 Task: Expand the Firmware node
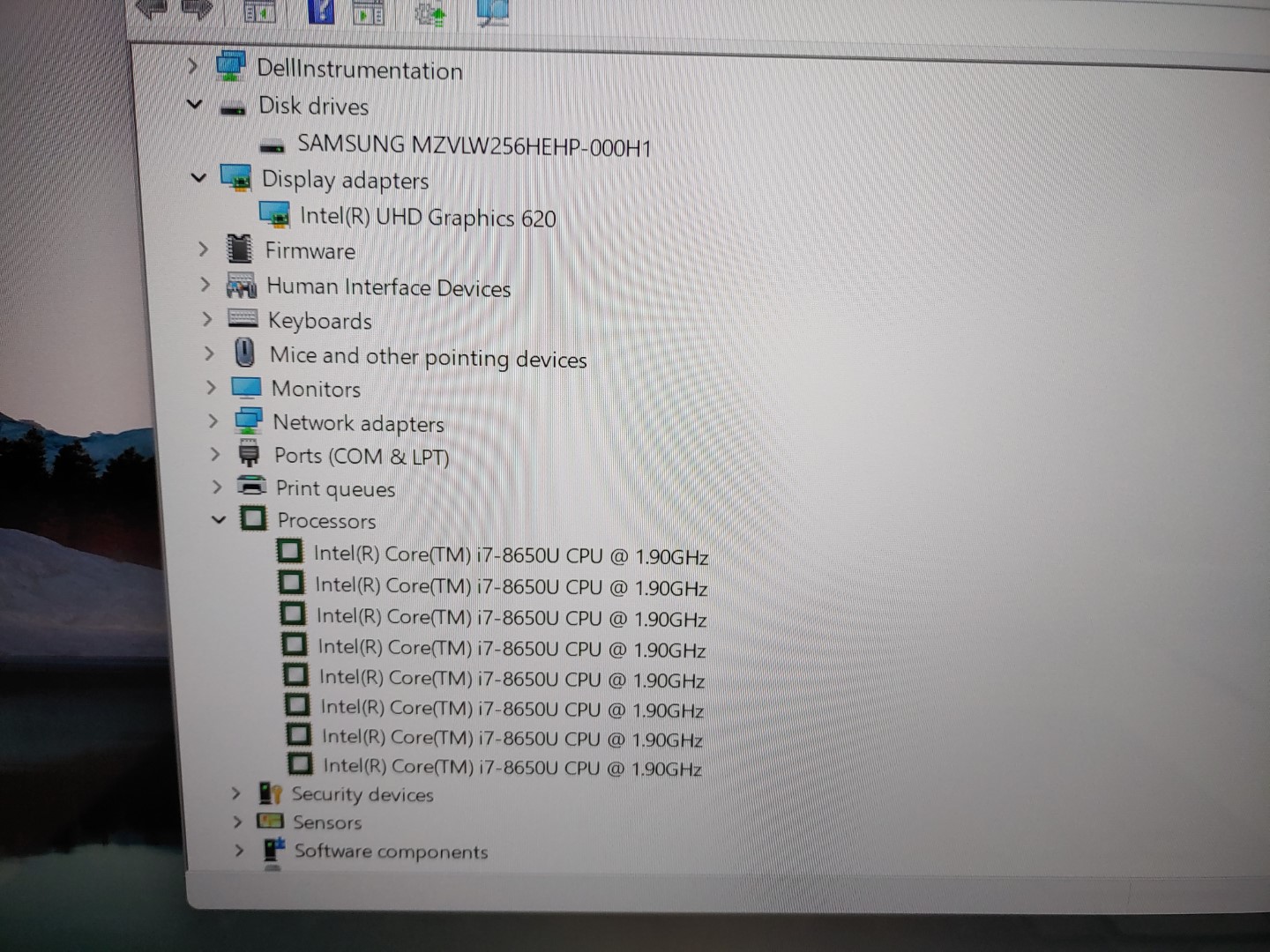coord(203,249)
